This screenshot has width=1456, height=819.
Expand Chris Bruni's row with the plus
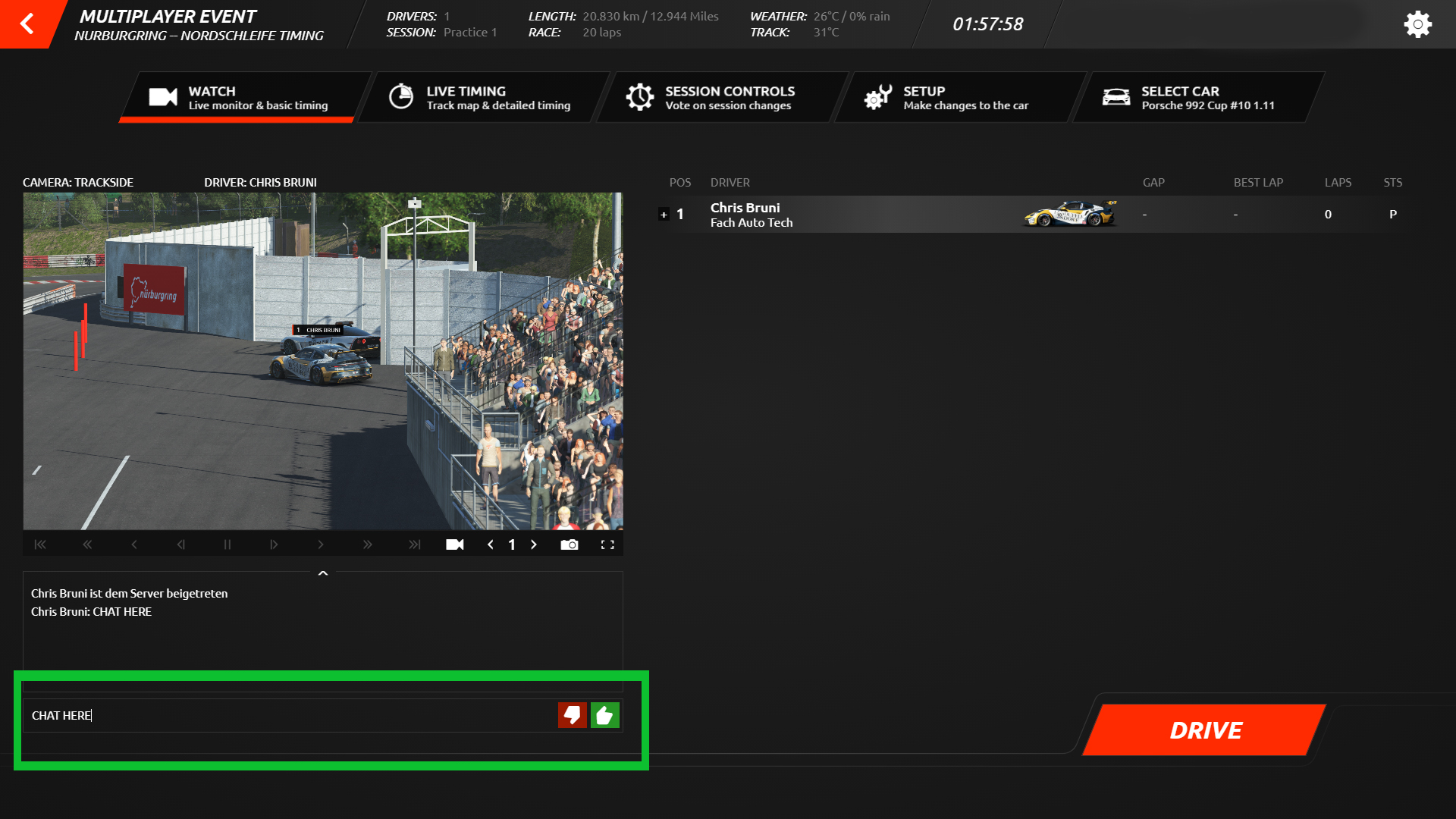(x=664, y=215)
